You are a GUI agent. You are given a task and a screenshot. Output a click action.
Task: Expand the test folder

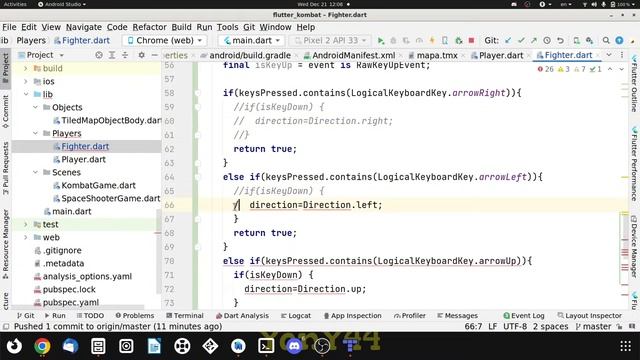(x=25, y=224)
